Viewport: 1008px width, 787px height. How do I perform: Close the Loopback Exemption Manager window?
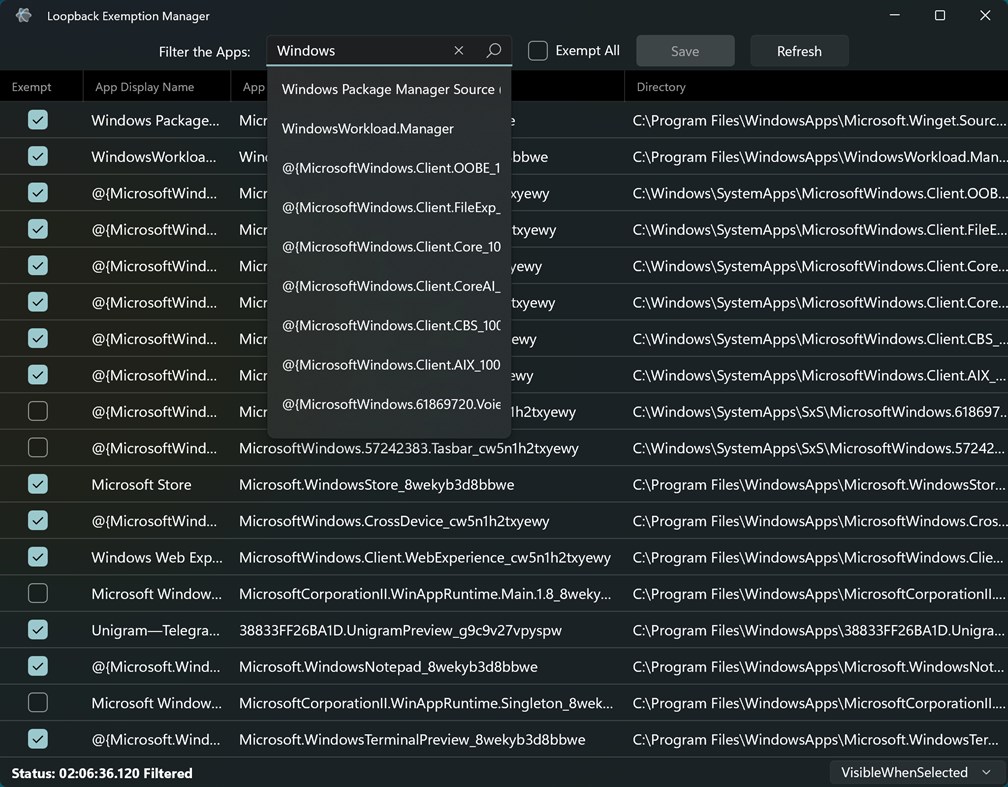point(985,15)
